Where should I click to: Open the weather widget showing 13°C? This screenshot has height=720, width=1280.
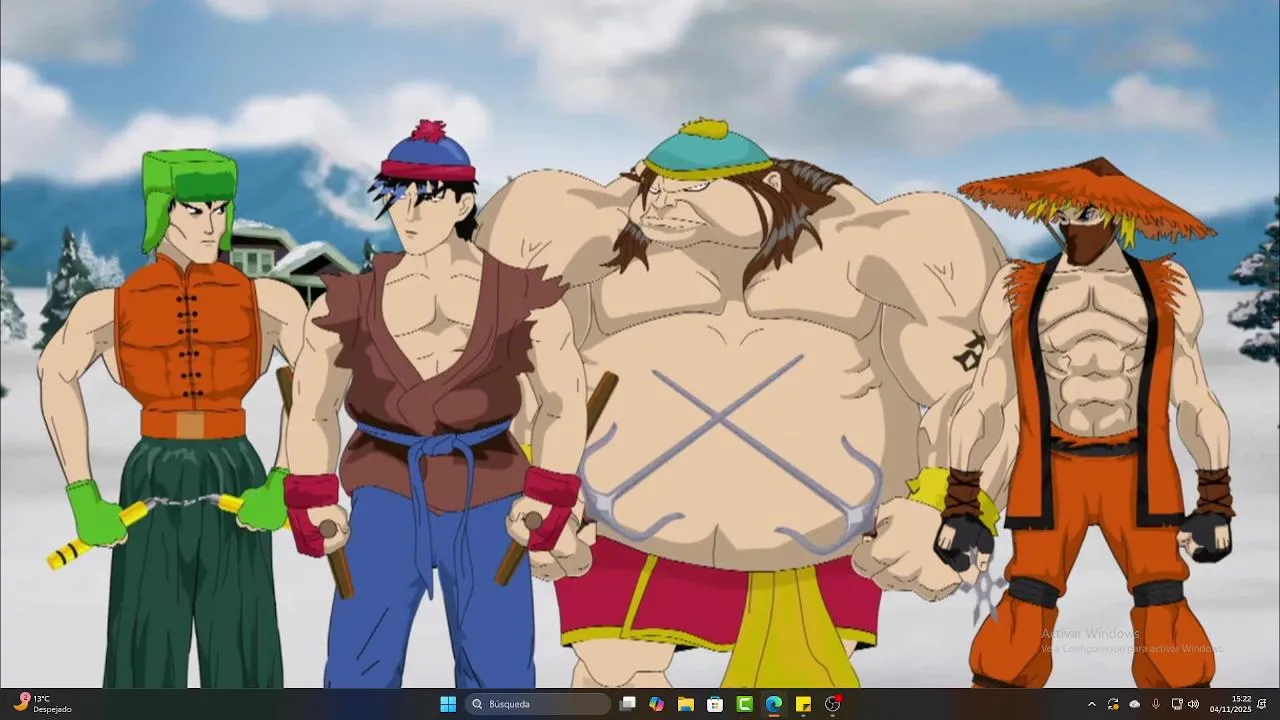43,704
